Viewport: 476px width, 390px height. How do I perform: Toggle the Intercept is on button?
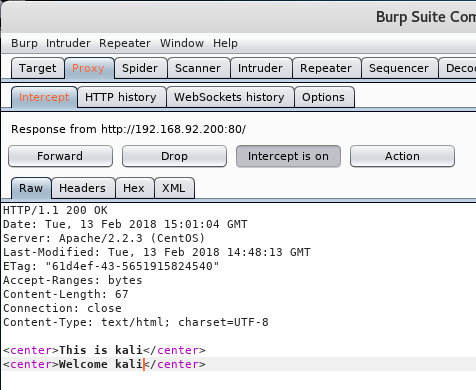[x=288, y=156]
